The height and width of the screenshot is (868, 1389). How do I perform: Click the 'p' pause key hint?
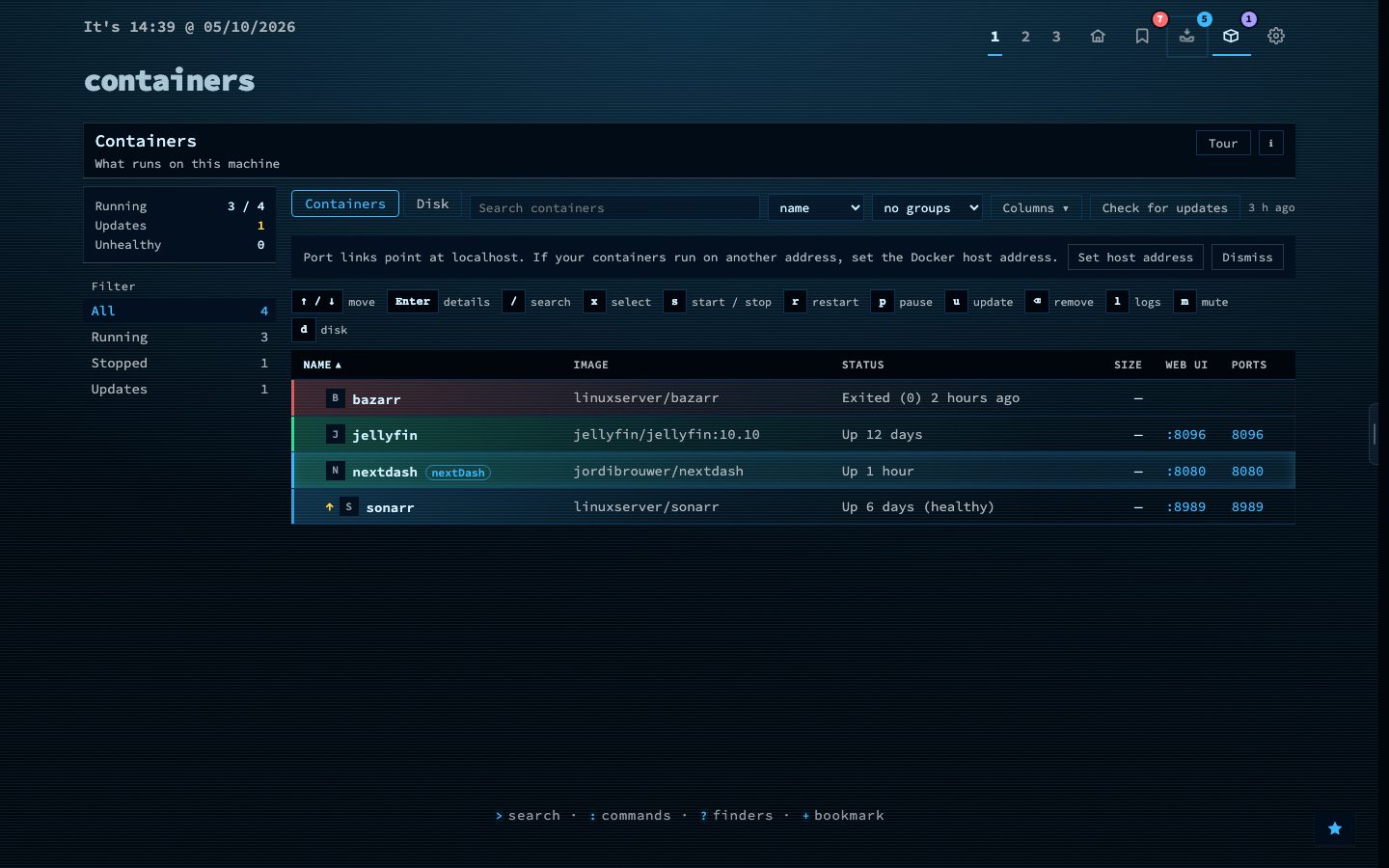(x=882, y=302)
